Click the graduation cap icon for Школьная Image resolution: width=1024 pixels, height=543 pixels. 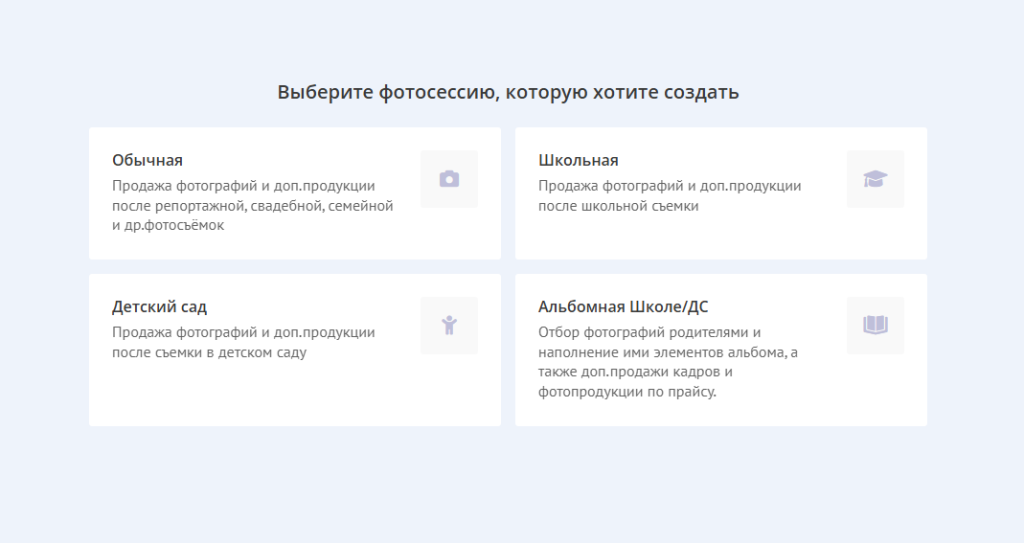[x=875, y=179]
